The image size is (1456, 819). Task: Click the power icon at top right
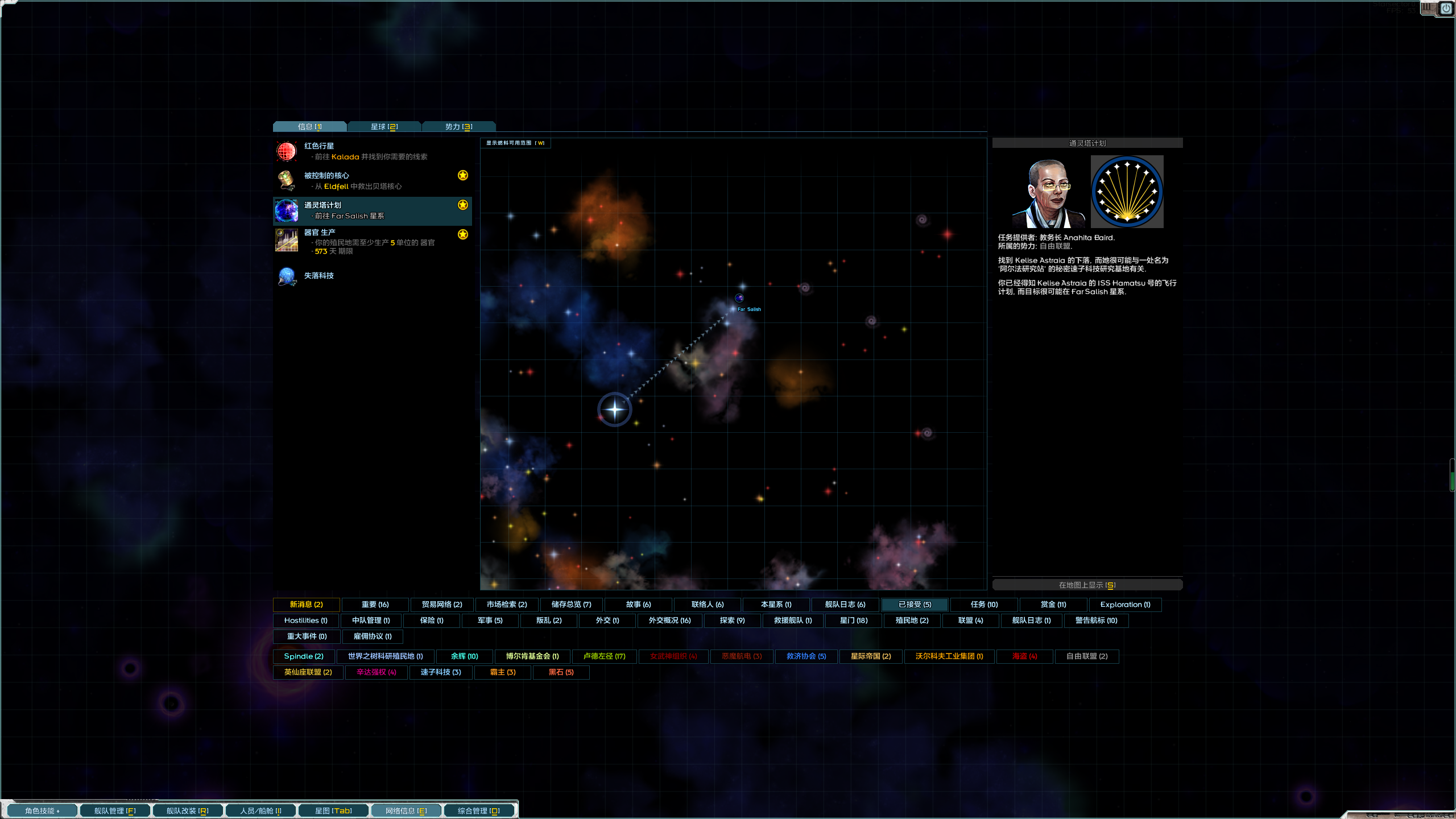[1446, 9]
